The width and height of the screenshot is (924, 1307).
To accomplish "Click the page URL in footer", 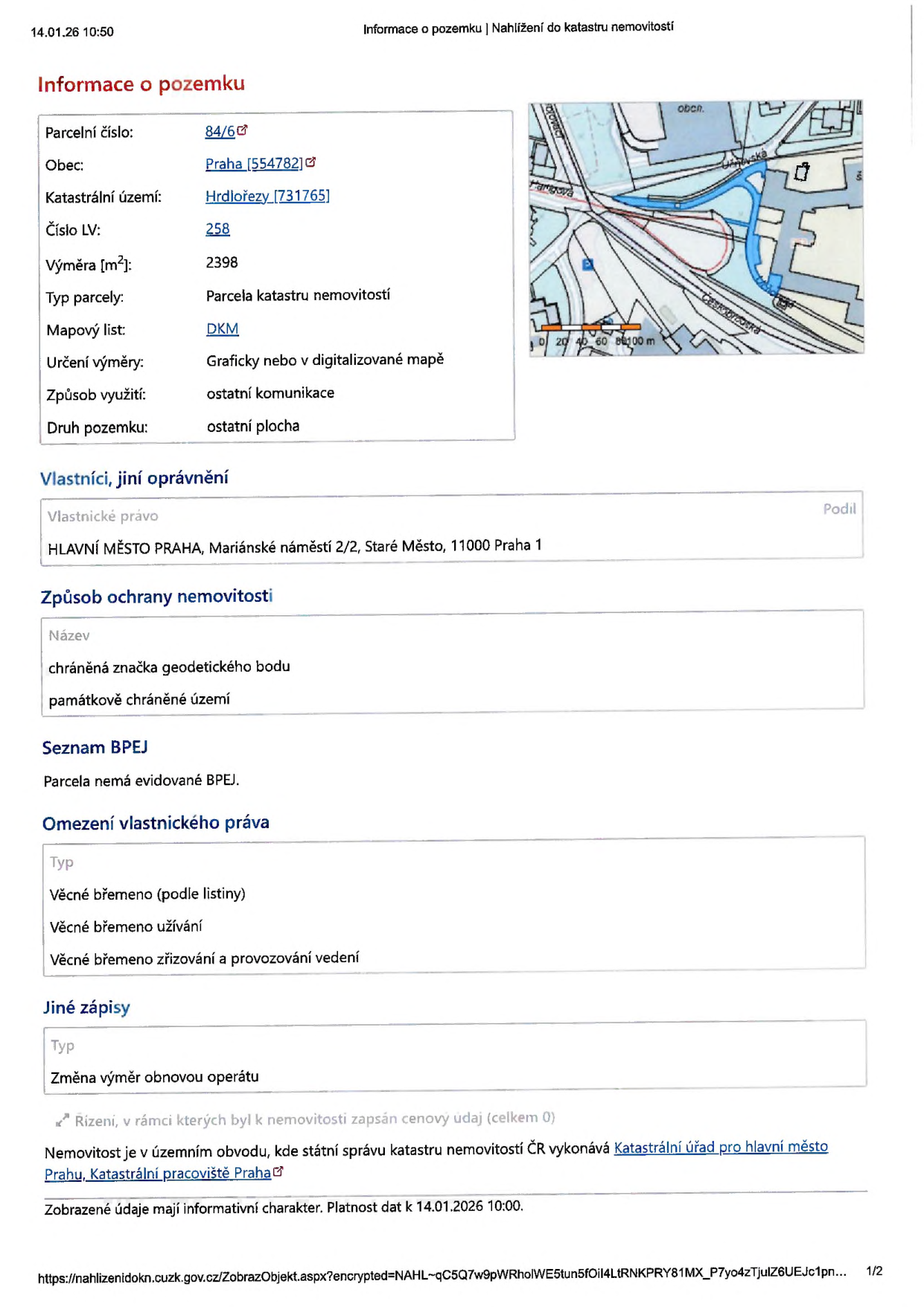I will (442, 1275).
